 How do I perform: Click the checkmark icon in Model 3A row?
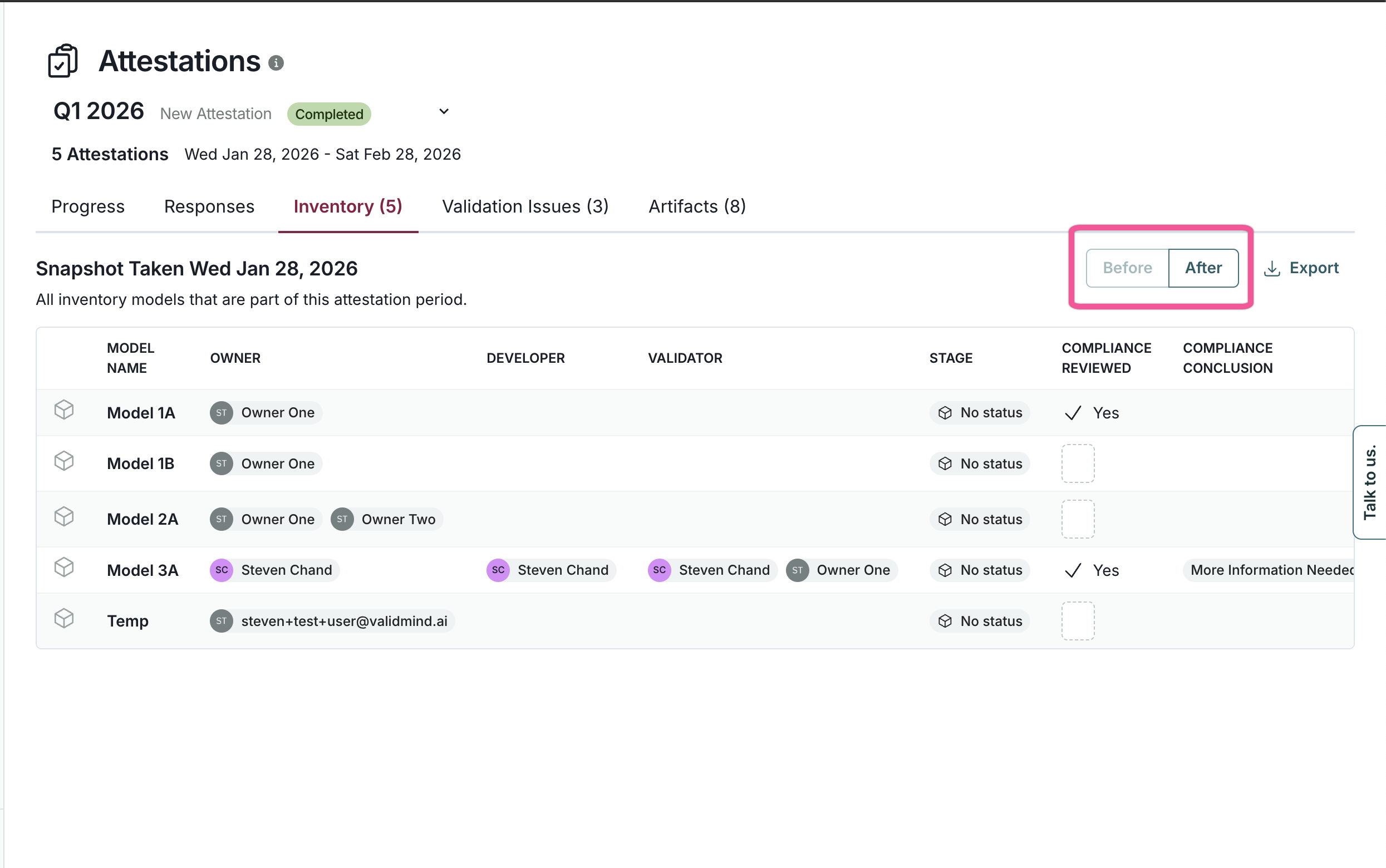point(1073,570)
